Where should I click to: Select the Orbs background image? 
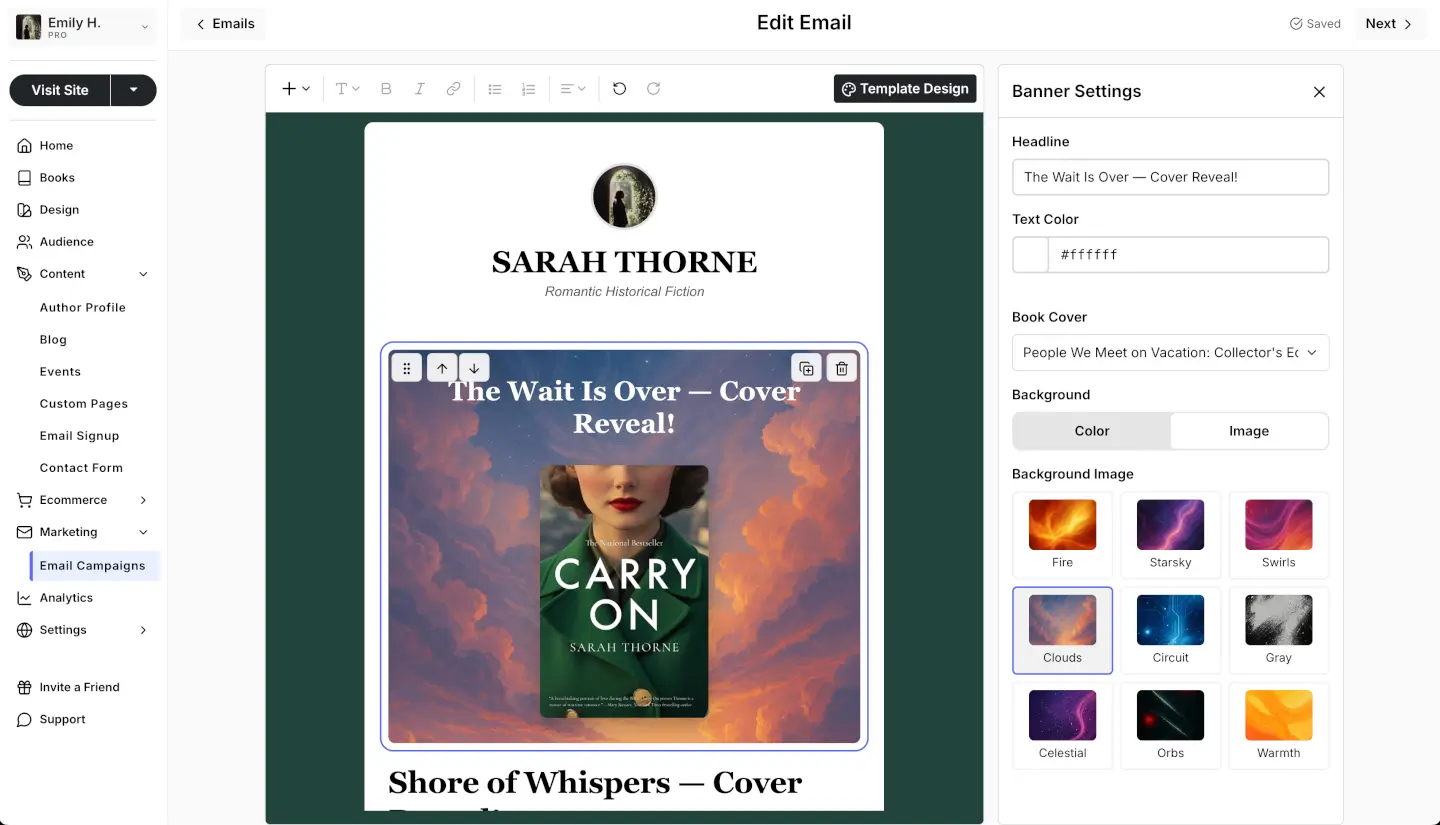coord(1170,725)
